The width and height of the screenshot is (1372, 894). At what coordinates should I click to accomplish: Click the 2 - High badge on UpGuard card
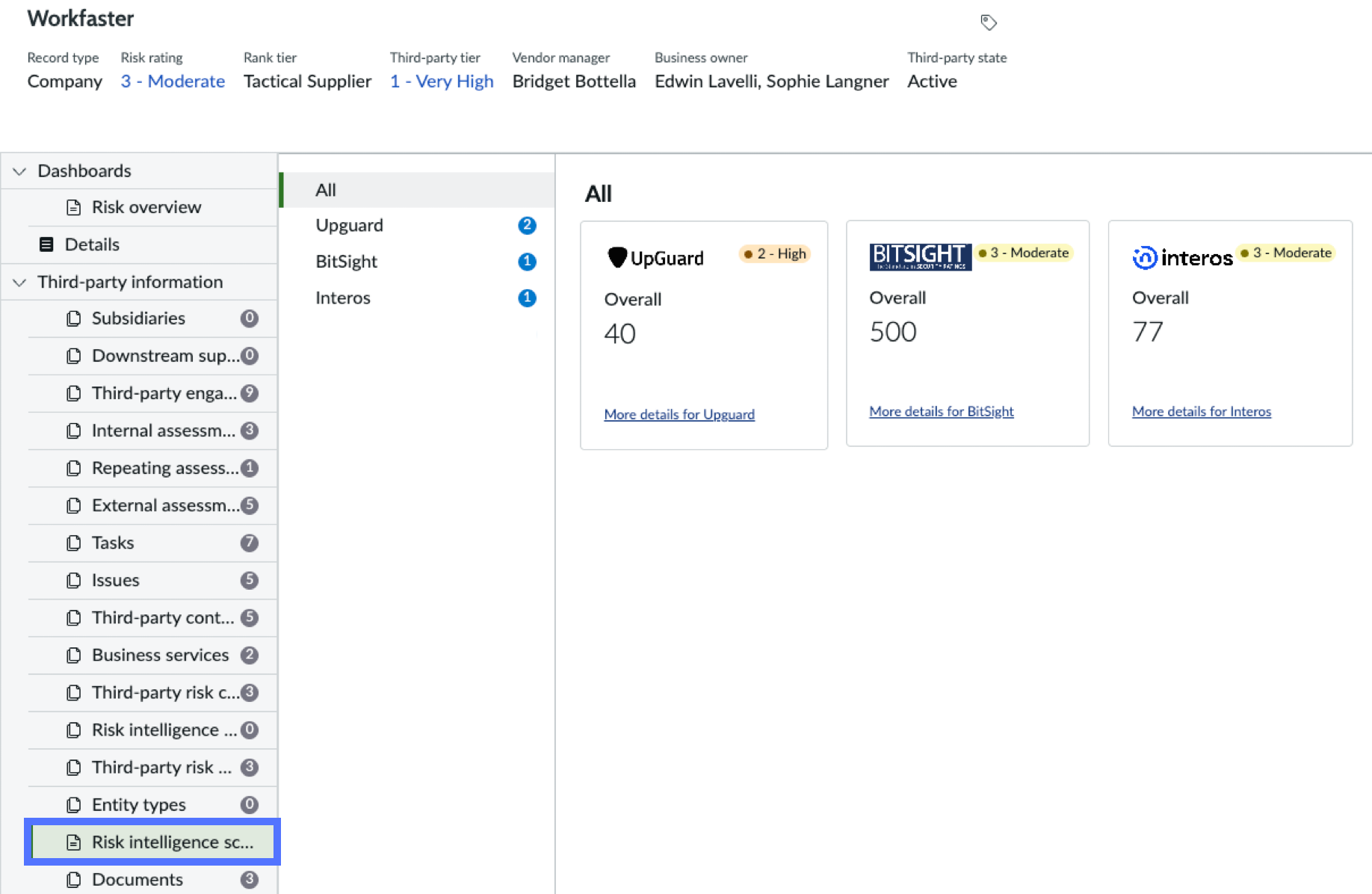pos(775,254)
